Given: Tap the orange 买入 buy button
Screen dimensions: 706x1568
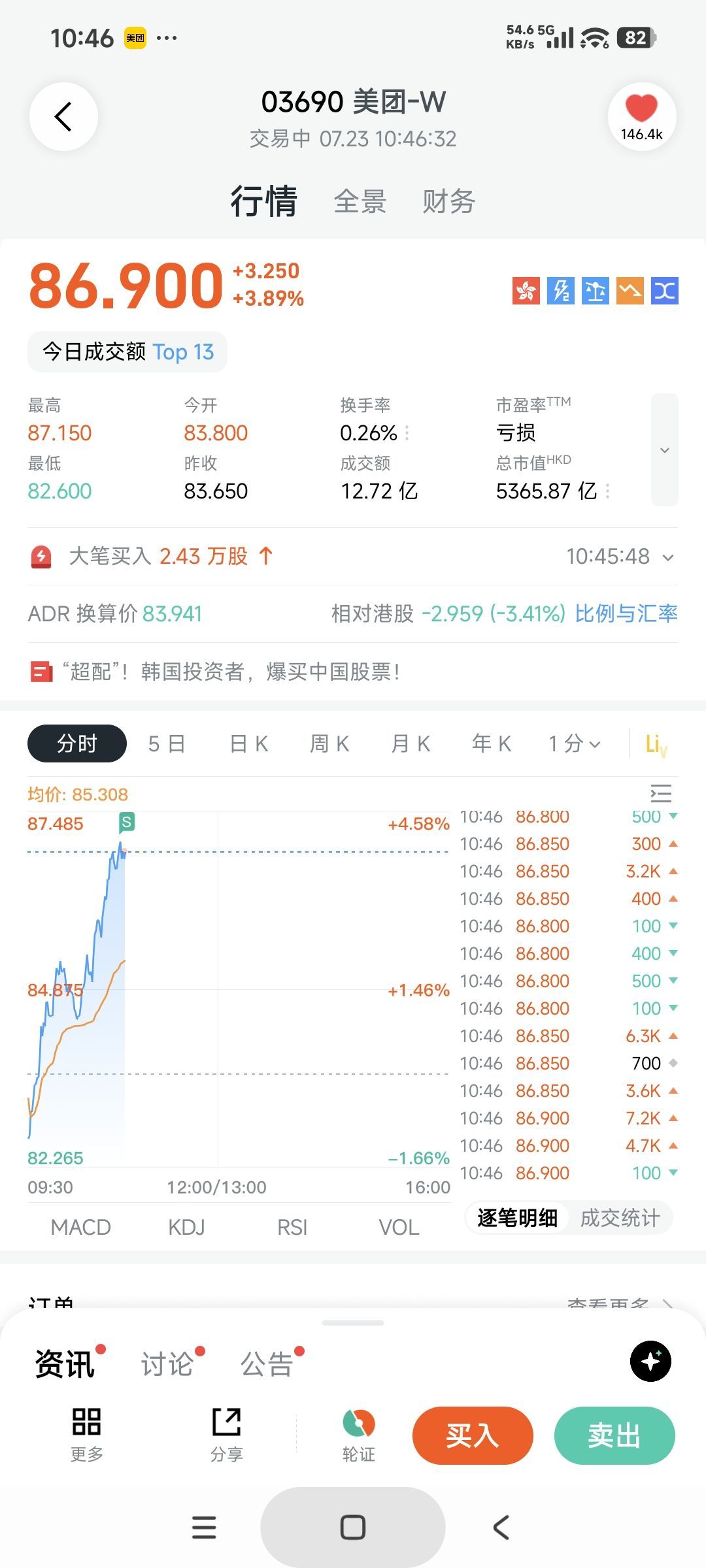Looking at the screenshot, I should (473, 1435).
